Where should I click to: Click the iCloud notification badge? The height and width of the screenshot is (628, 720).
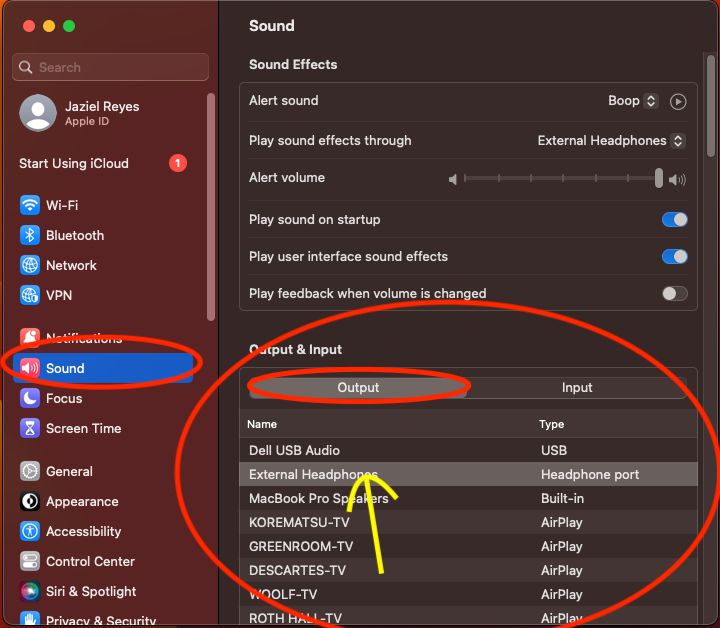178,163
